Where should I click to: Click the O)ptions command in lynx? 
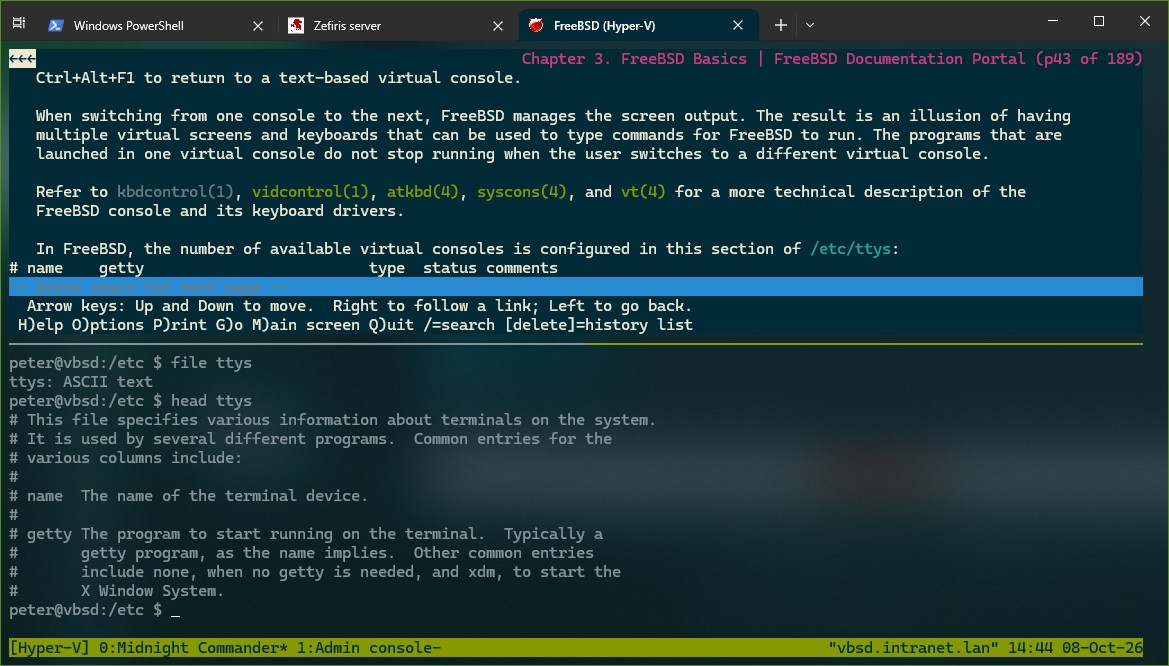(x=108, y=324)
